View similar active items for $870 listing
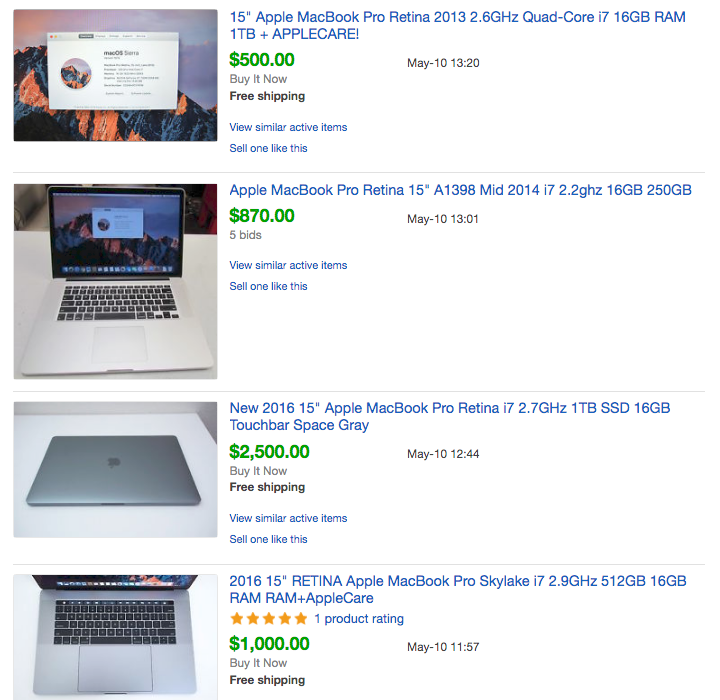 click(288, 265)
